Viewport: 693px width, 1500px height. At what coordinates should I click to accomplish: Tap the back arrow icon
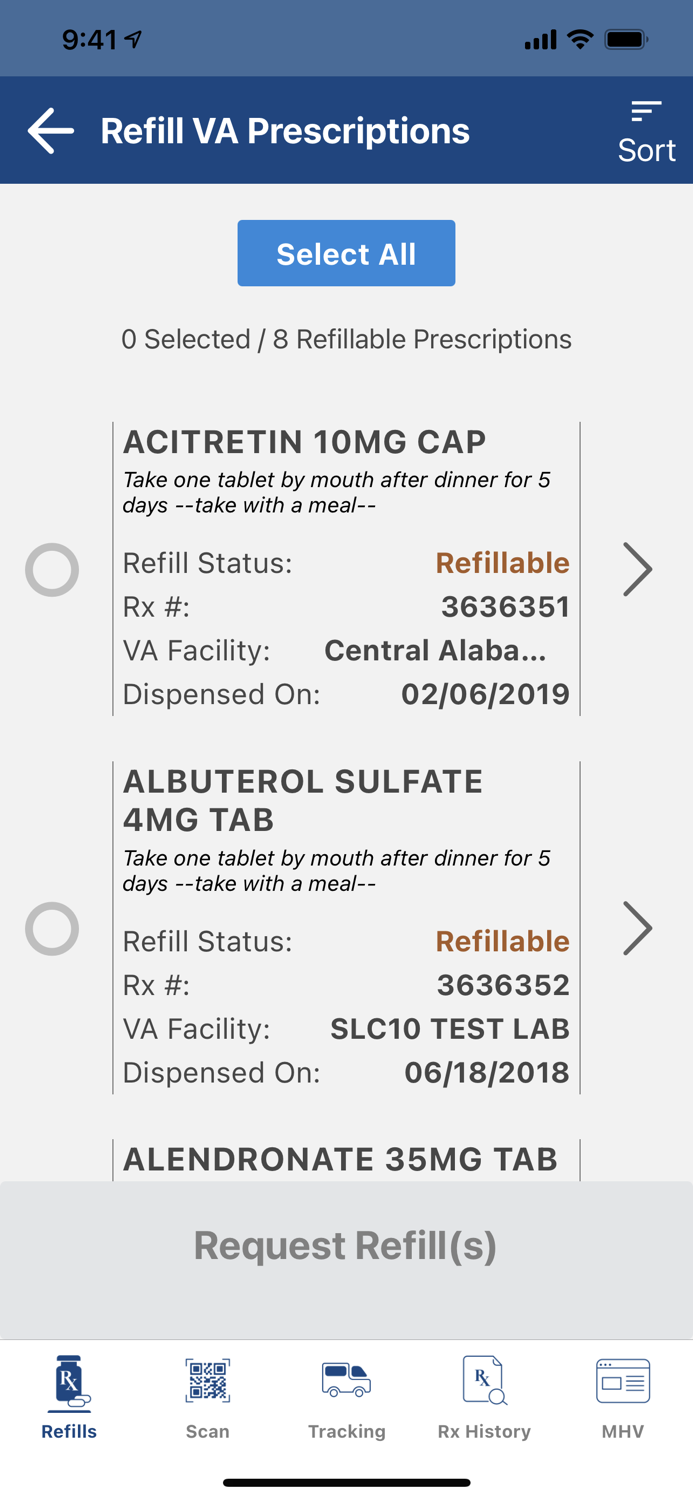[x=49, y=130]
